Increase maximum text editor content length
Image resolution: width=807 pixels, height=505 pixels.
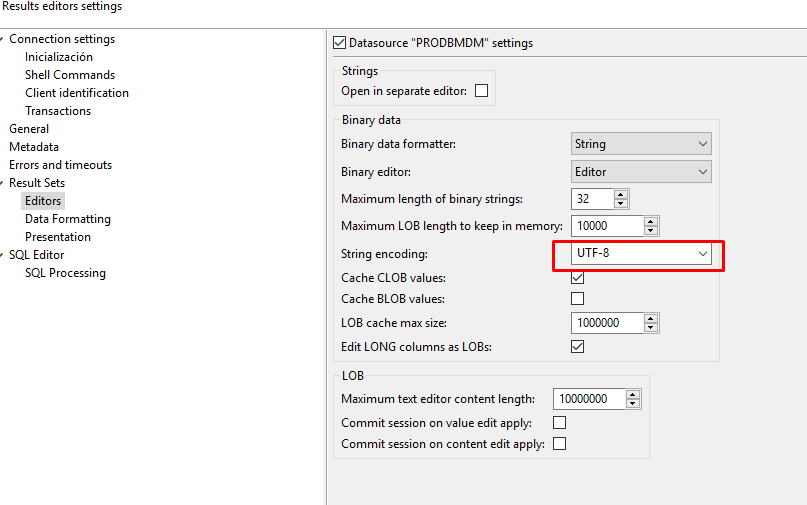633,394
